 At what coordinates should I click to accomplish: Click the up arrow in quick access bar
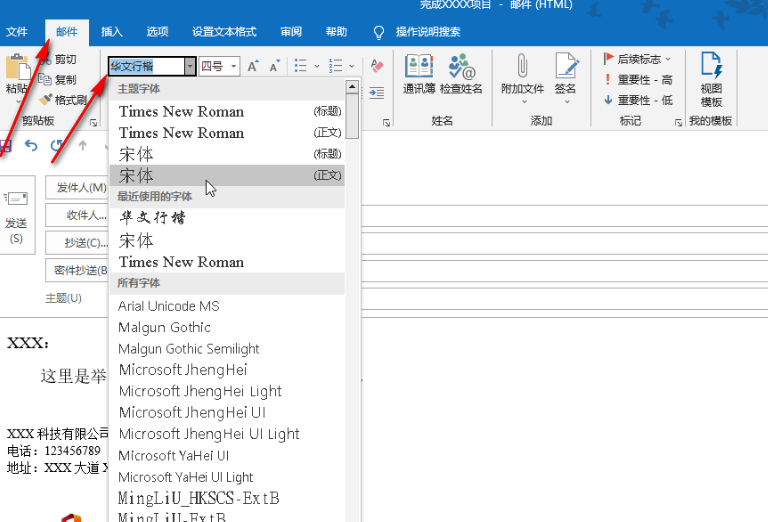tap(83, 145)
